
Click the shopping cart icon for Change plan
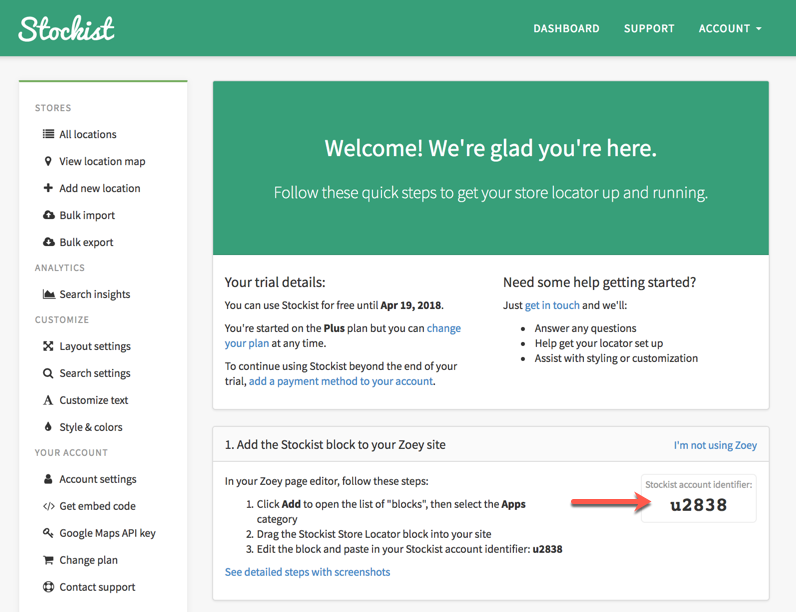(x=48, y=560)
